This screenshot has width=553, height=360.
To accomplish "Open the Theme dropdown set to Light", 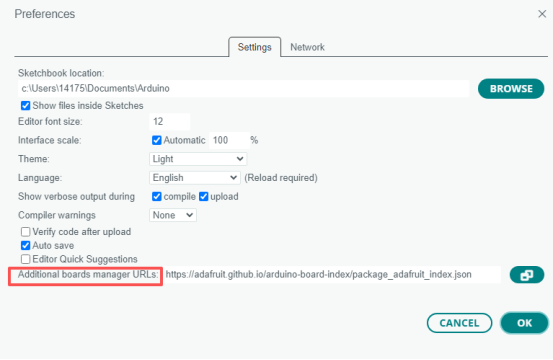I will click(x=198, y=159).
